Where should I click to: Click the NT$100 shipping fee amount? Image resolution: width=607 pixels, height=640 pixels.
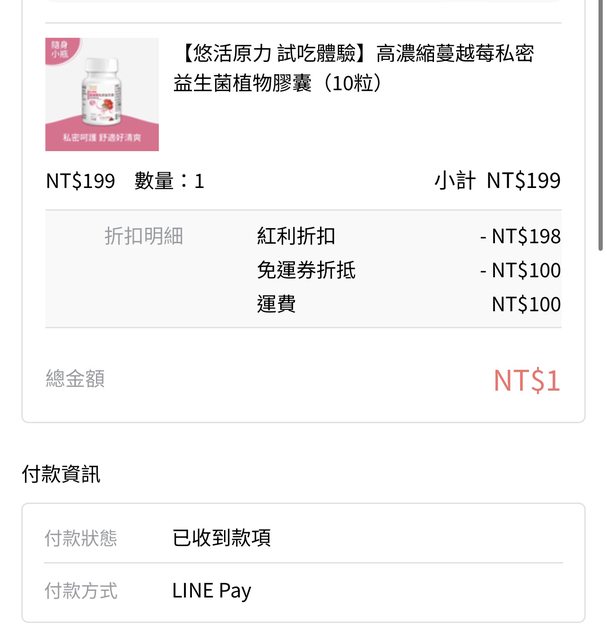pyautogui.click(x=526, y=304)
